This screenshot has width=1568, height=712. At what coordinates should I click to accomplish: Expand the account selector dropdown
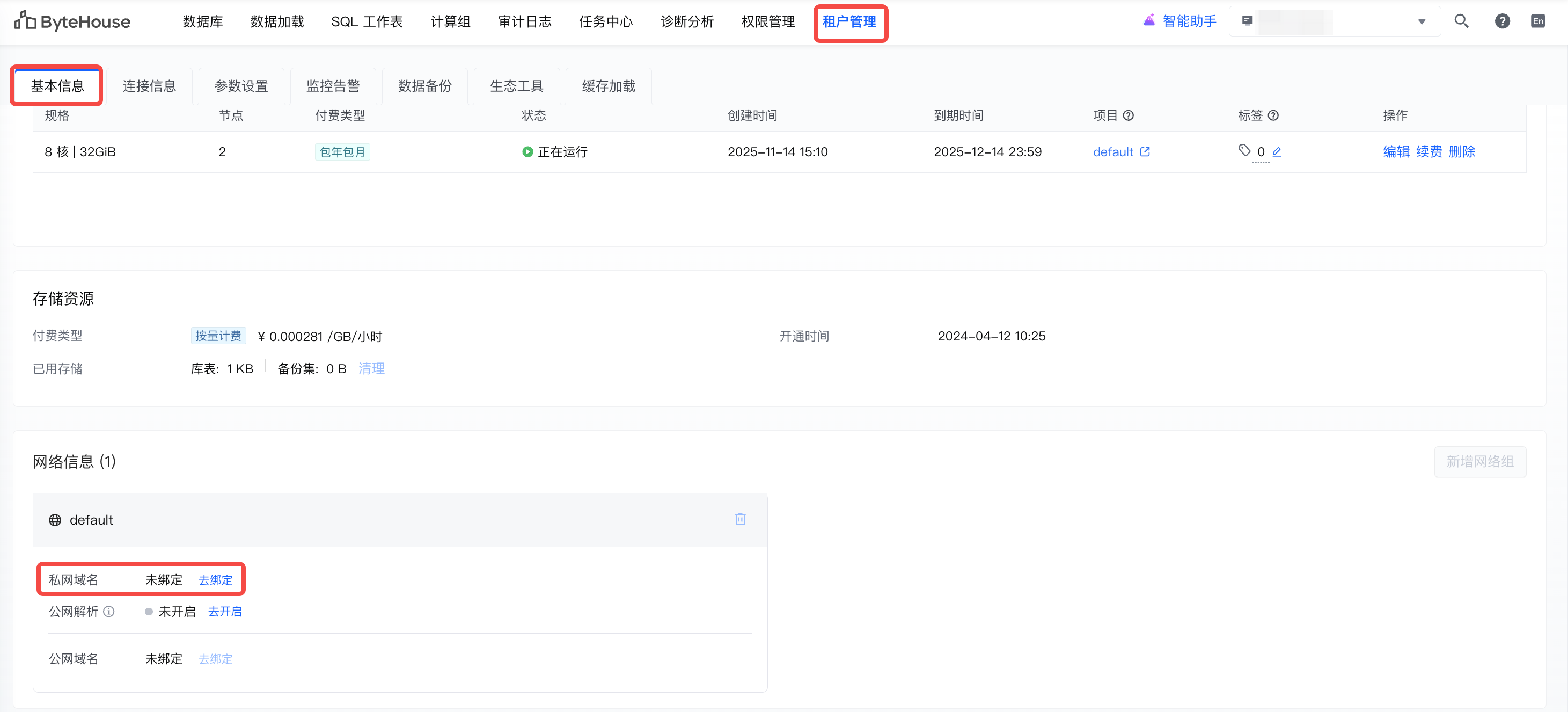[1422, 22]
